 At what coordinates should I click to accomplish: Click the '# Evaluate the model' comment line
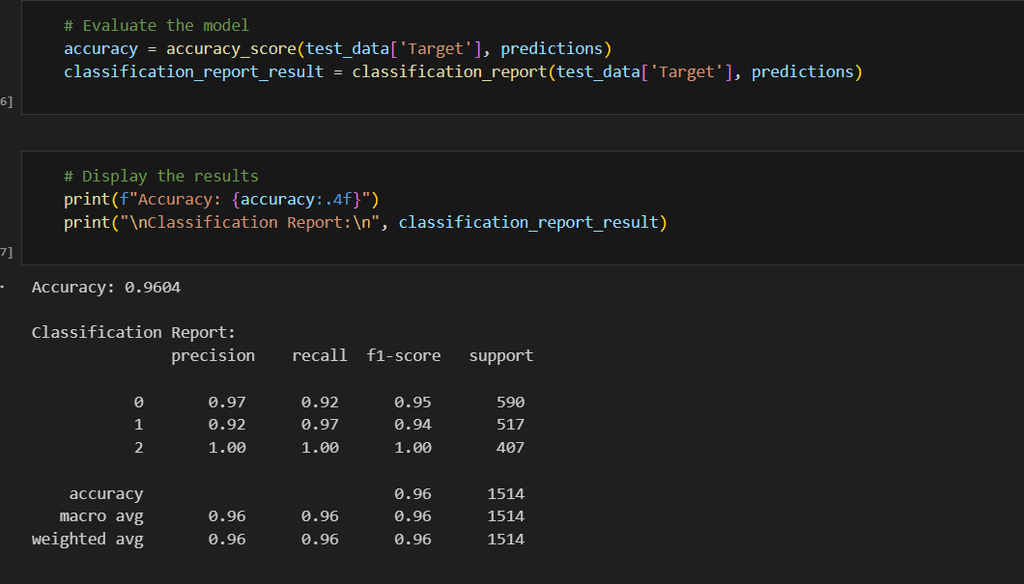[156, 25]
